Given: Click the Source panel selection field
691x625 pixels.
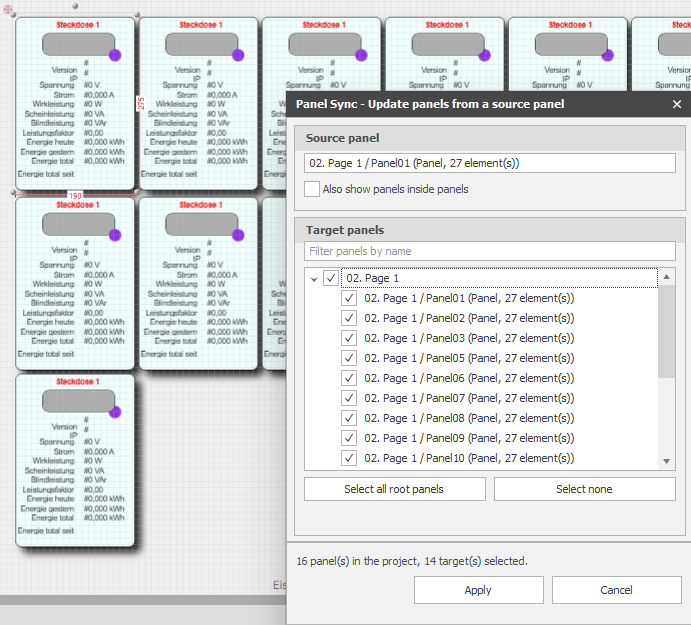Looking at the screenshot, I should click(x=490, y=163).
